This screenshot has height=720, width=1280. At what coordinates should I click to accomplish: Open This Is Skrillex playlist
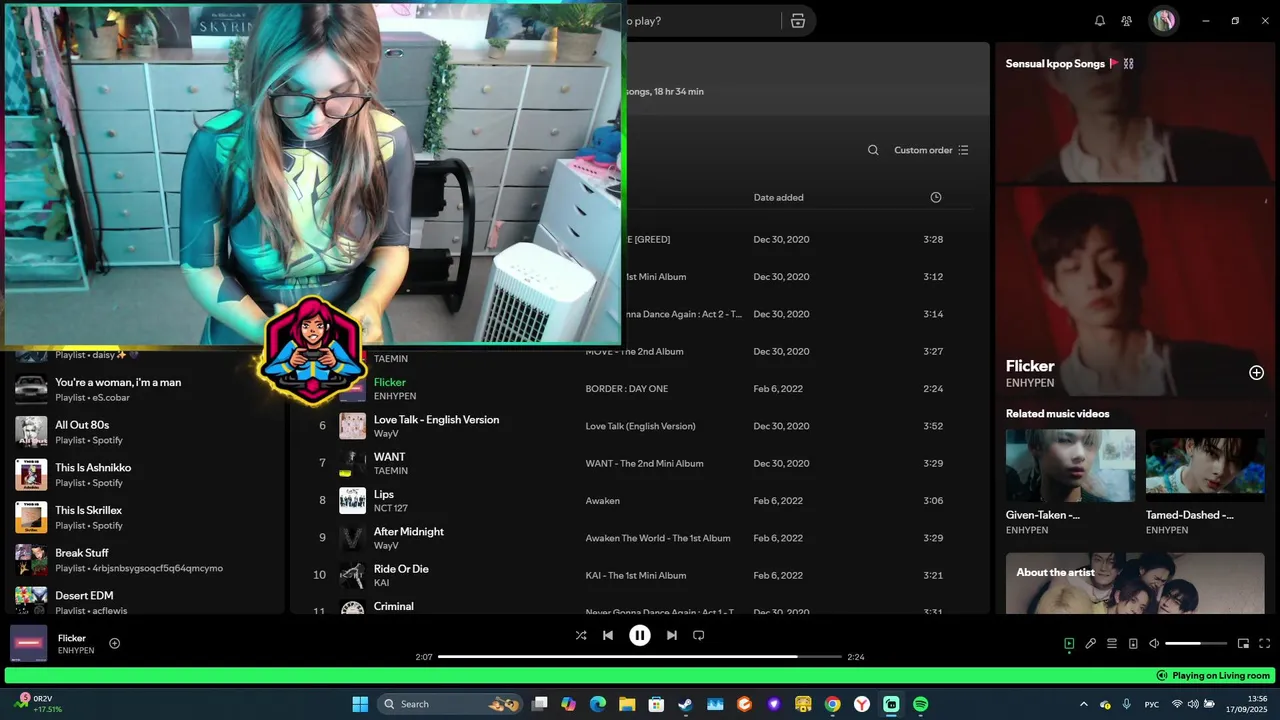pos(146,517)
